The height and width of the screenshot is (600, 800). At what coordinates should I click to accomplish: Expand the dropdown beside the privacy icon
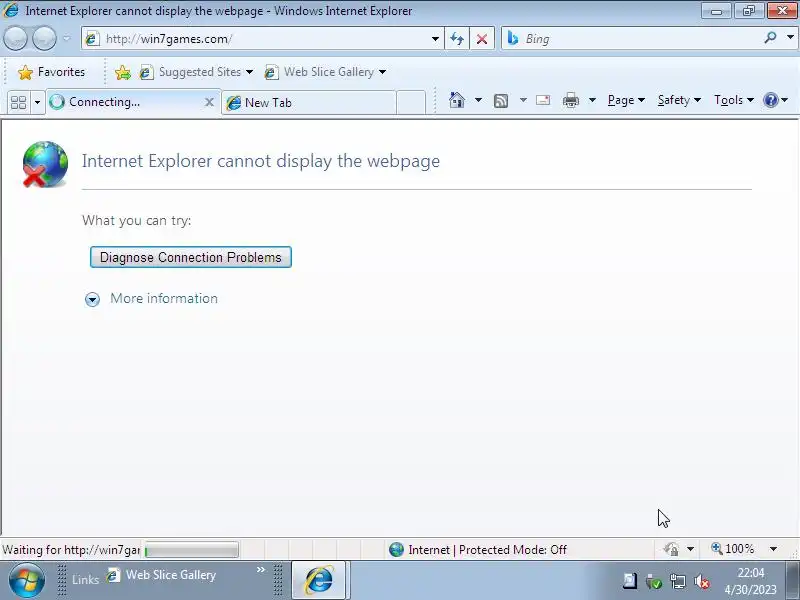pos(690,549)
